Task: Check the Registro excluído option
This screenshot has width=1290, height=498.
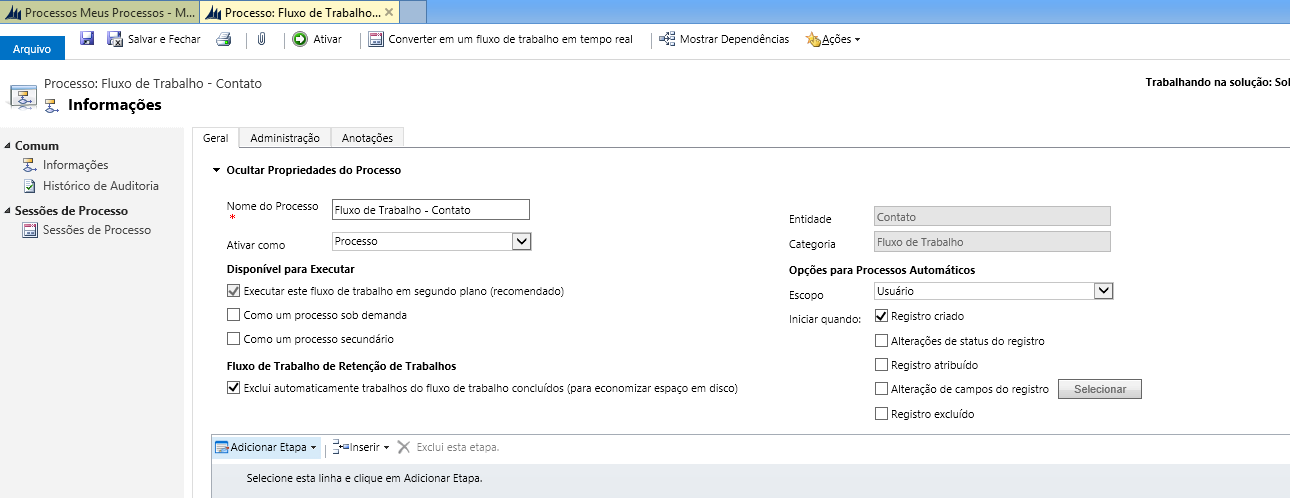Action: pos(881,414)
